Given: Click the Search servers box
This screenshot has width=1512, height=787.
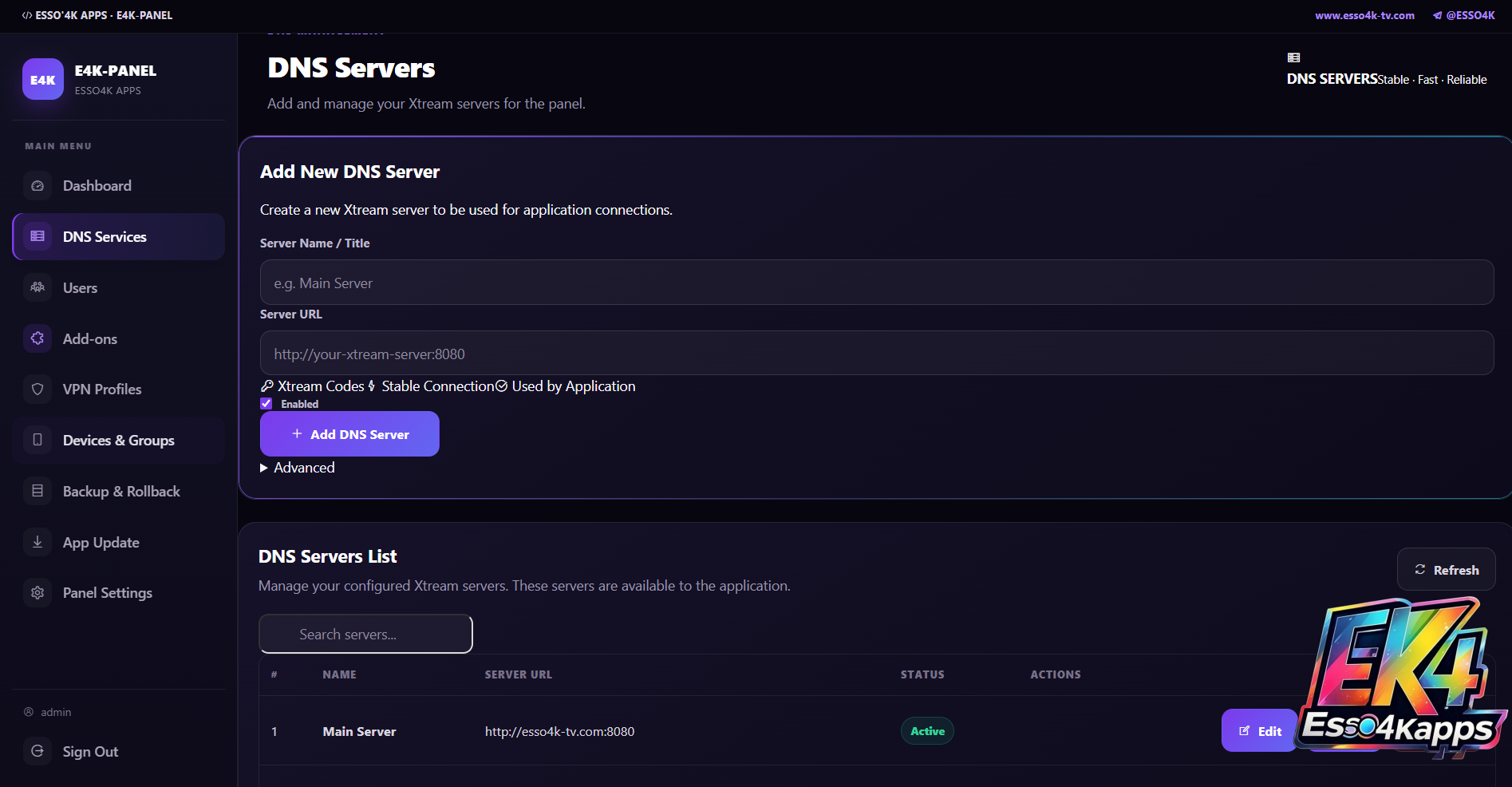Looking at the screenshot, I should point(365,634).
